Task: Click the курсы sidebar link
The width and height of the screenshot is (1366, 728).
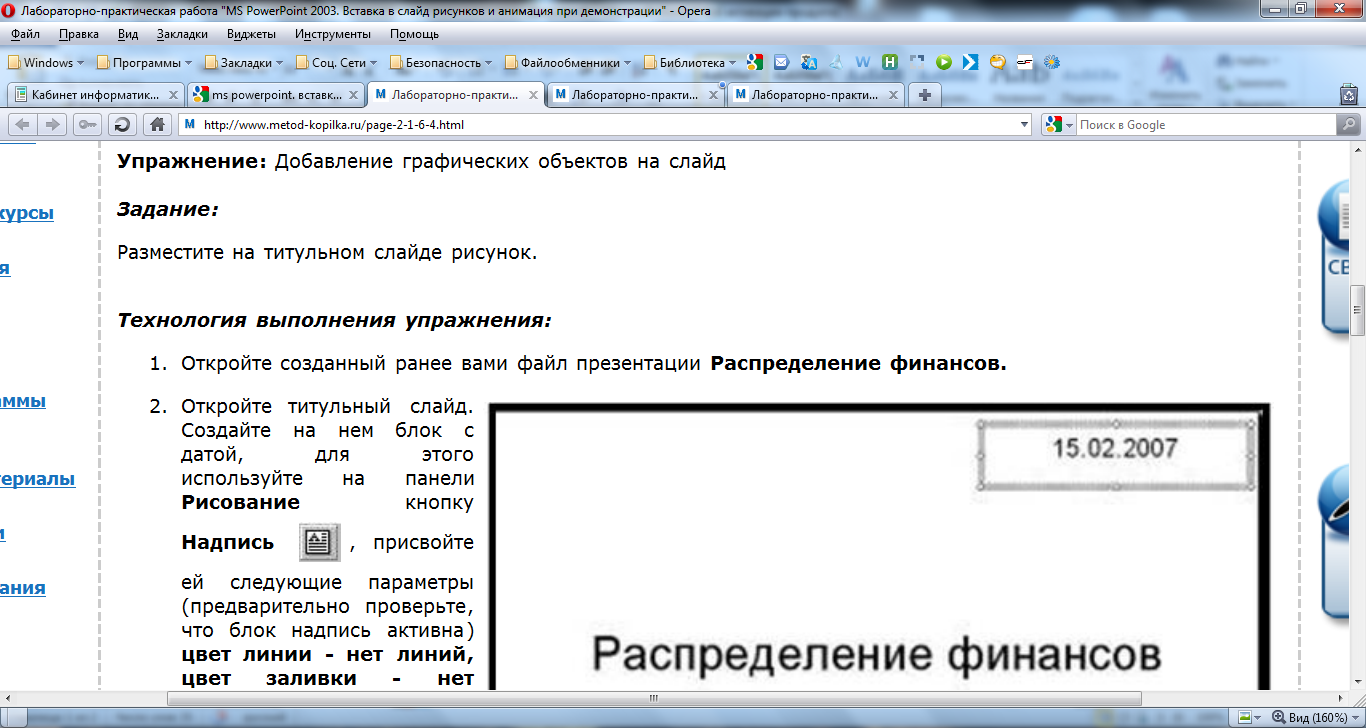Action: coord(27,213)
